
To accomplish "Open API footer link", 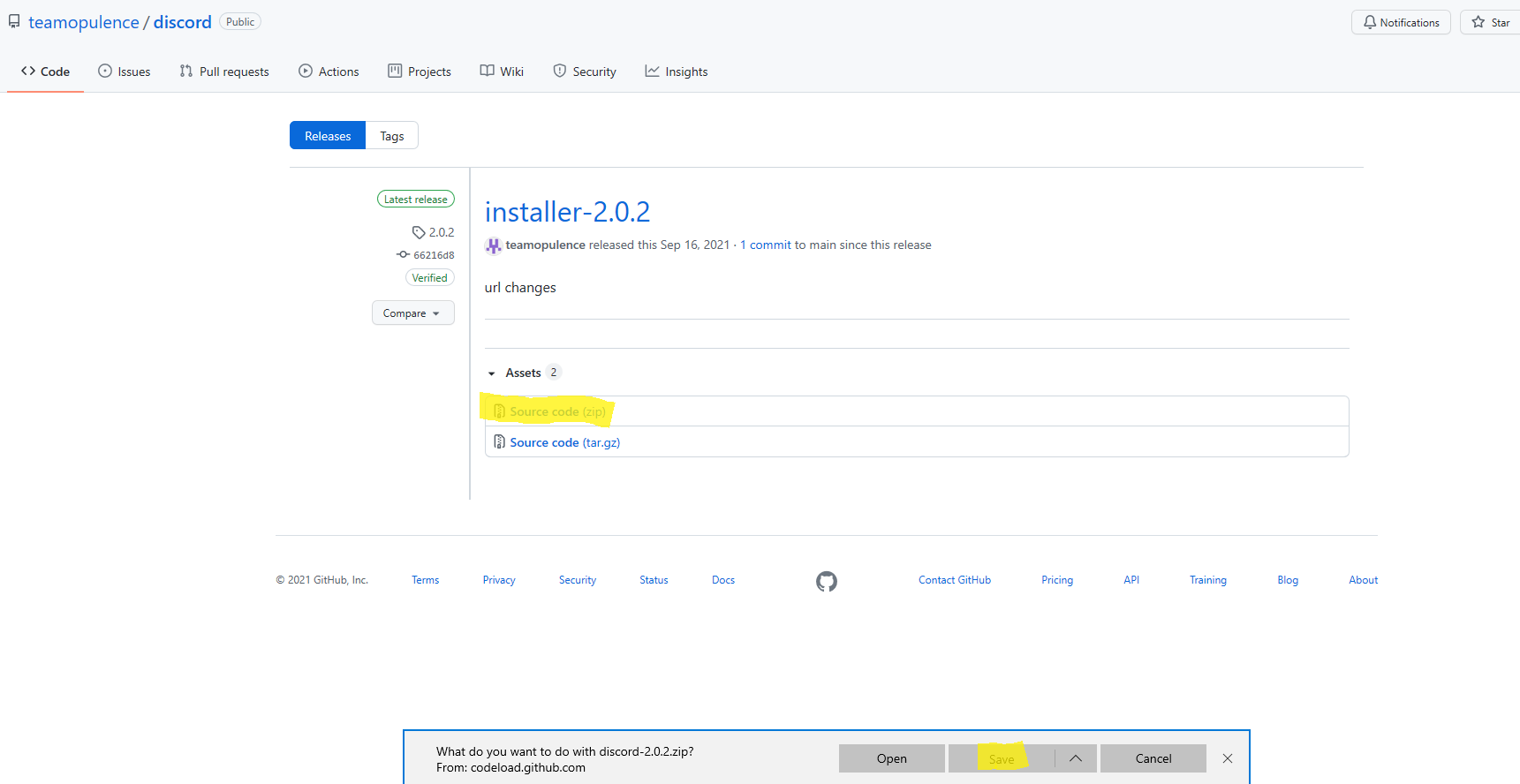I will (x=1131, y=580).
